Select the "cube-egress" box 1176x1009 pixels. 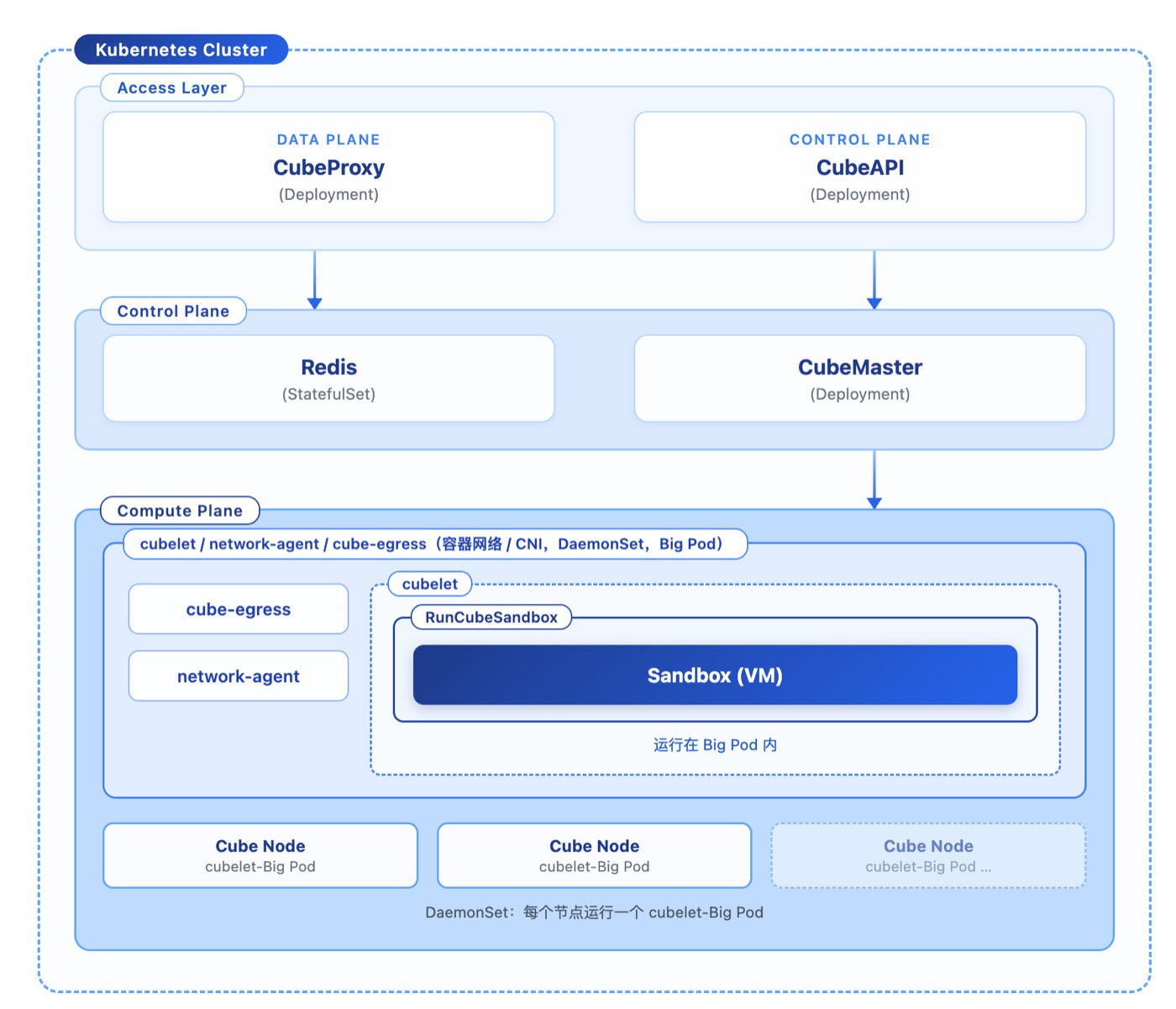pos(239,609)
